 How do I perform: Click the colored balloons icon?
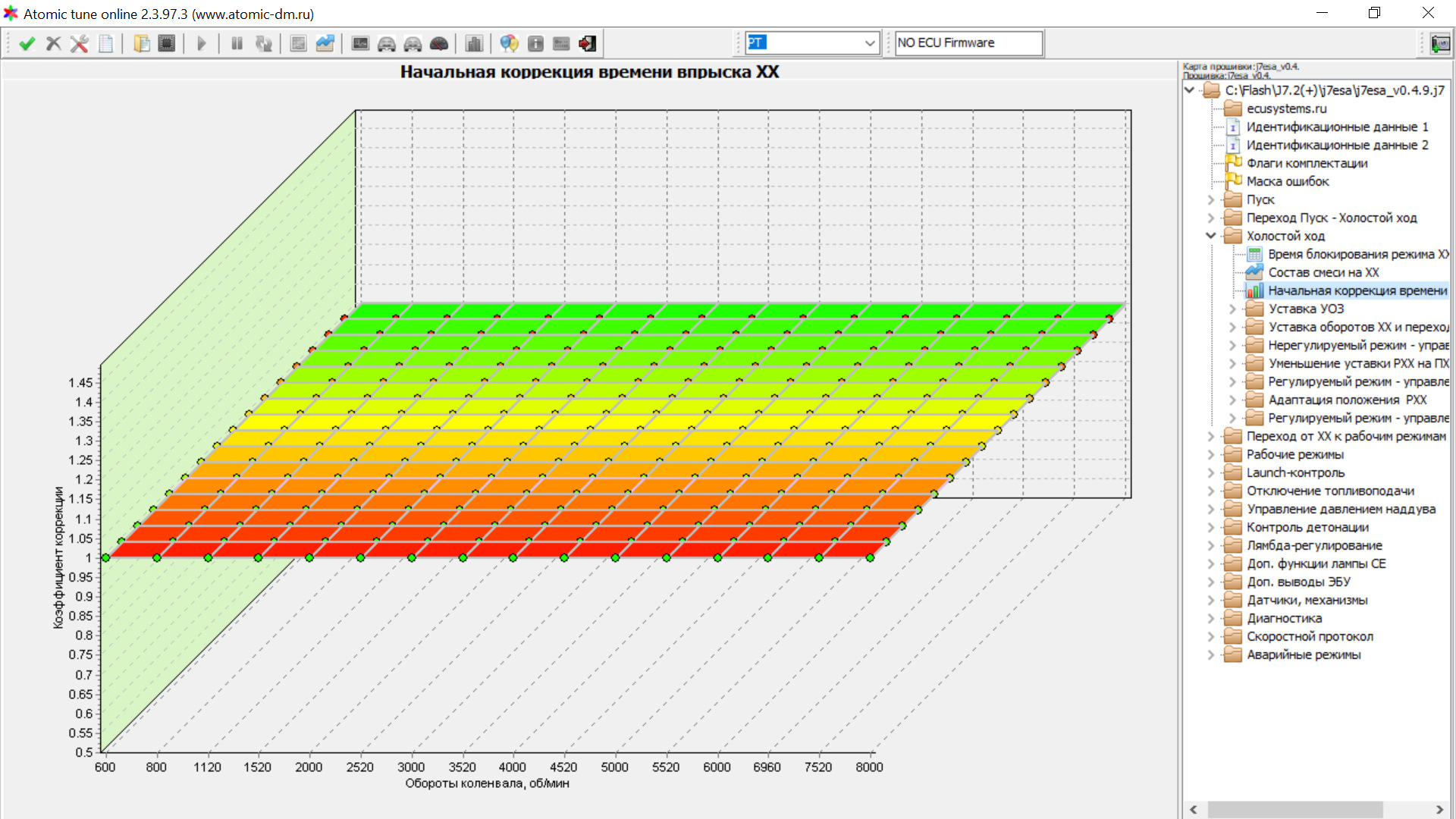click(x=509, y=43)
